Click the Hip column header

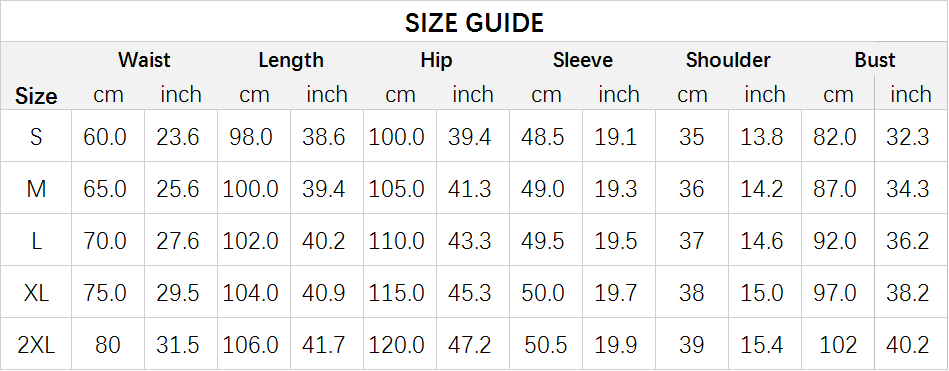pyautogui.click(x=436, y=60)
